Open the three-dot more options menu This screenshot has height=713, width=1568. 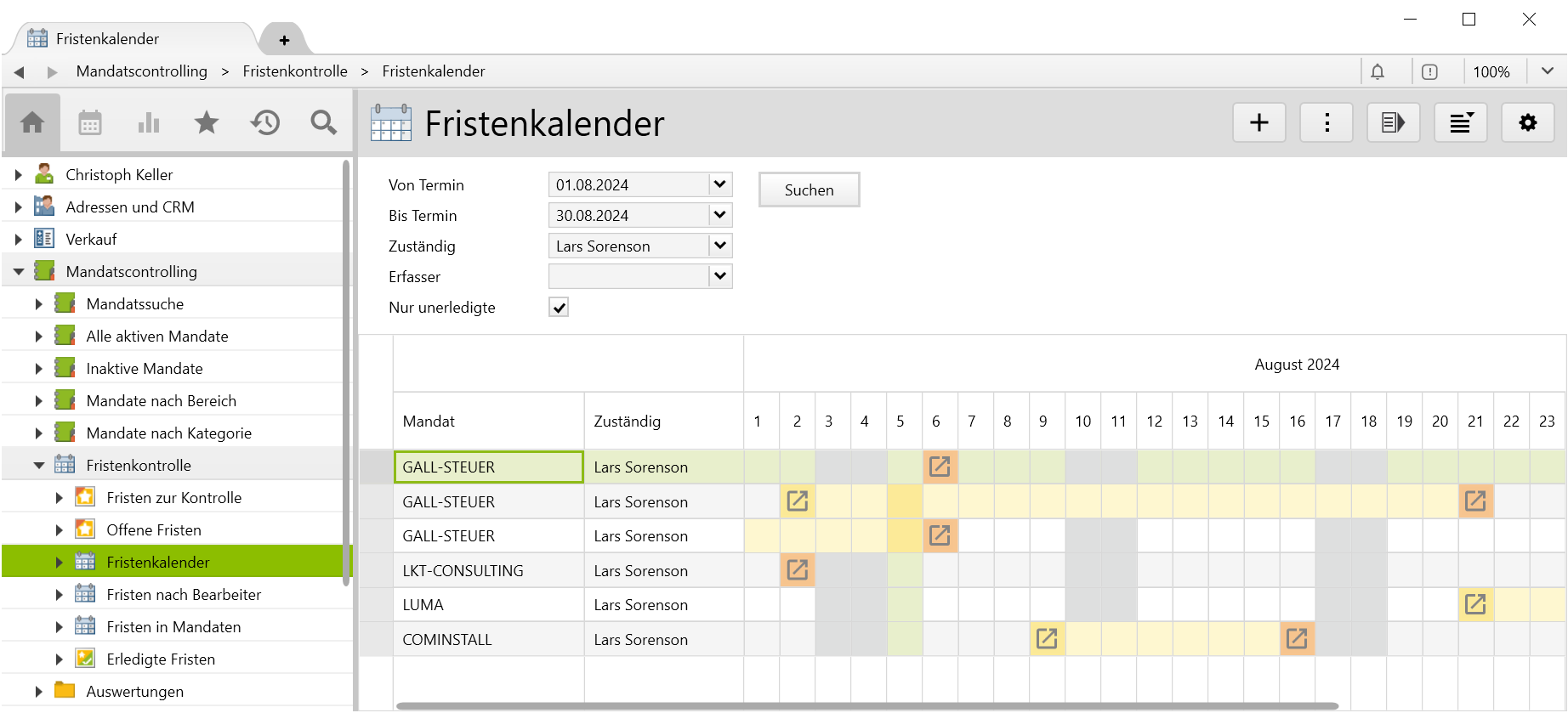click(1326, 123)
